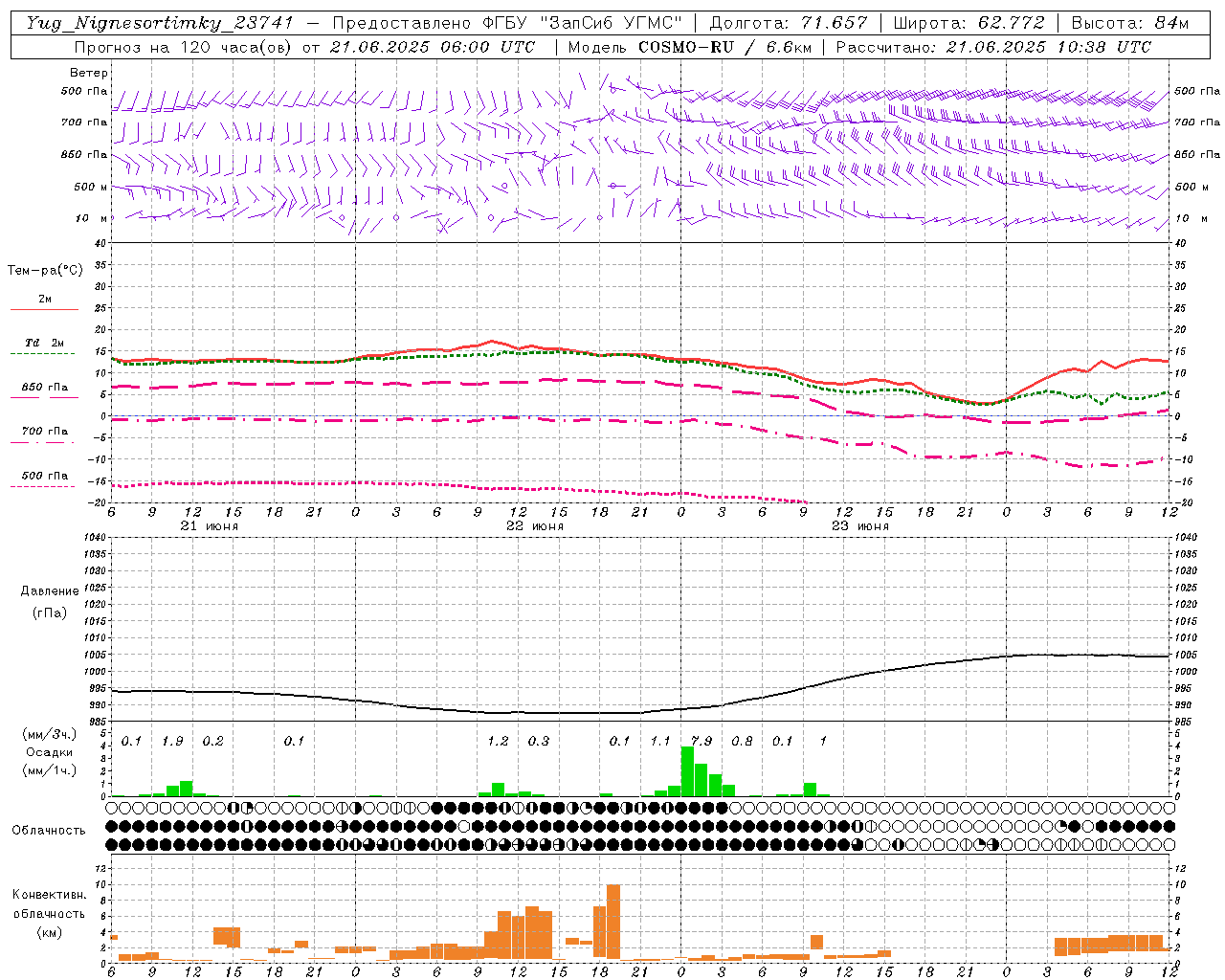This screenshot has height=980, width=1225.
Task: Click the 7.9 precipitation total value
Action: click(x=702, y=741)
